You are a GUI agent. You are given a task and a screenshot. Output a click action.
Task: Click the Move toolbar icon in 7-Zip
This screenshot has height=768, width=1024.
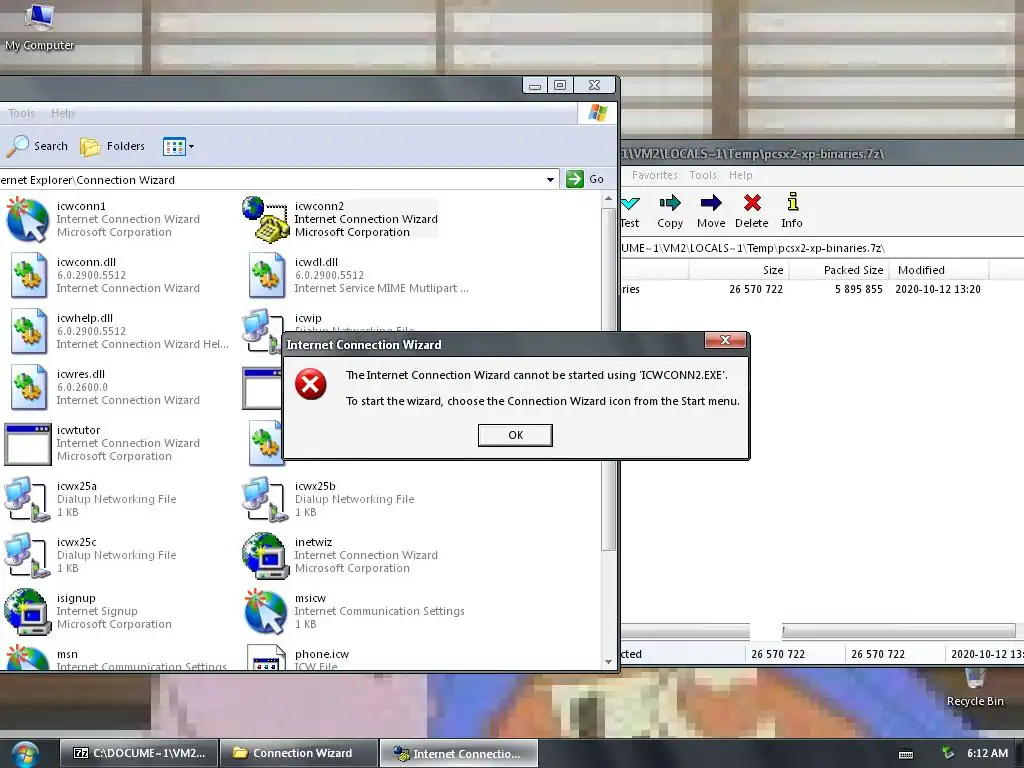point(711,211)
